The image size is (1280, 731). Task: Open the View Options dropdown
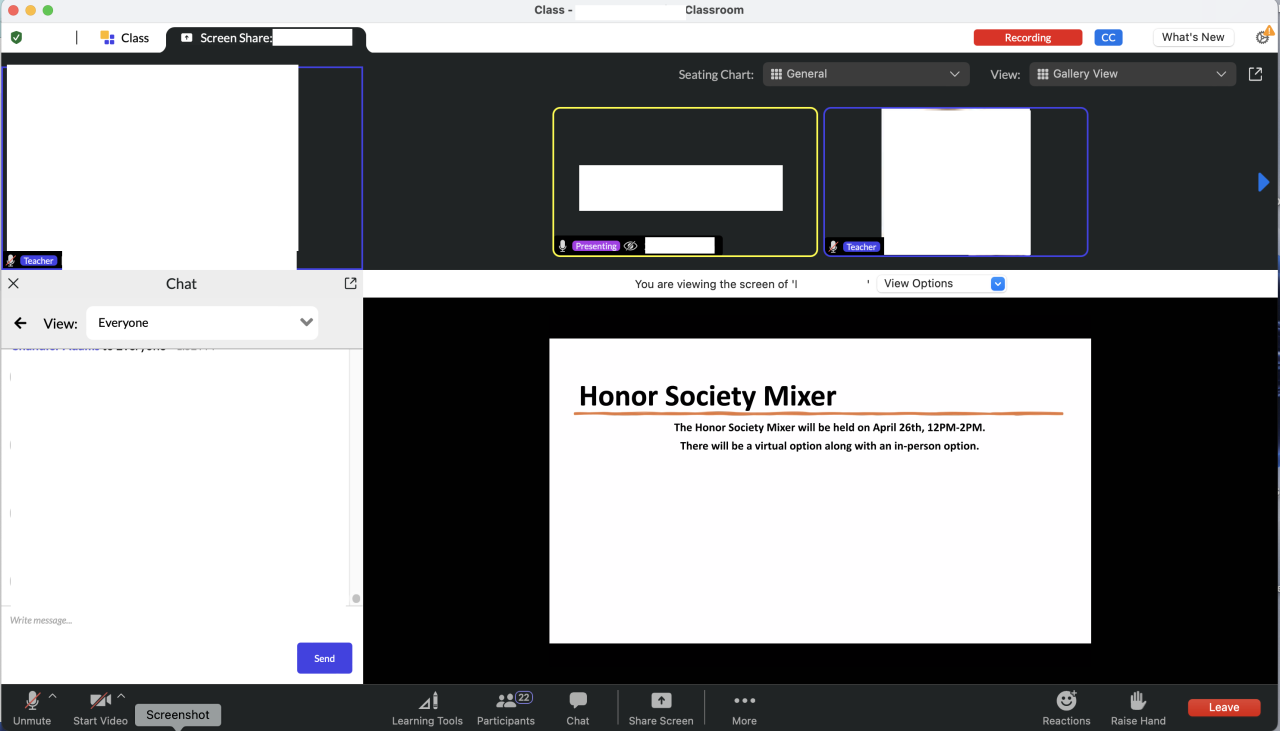click(940, 284)
